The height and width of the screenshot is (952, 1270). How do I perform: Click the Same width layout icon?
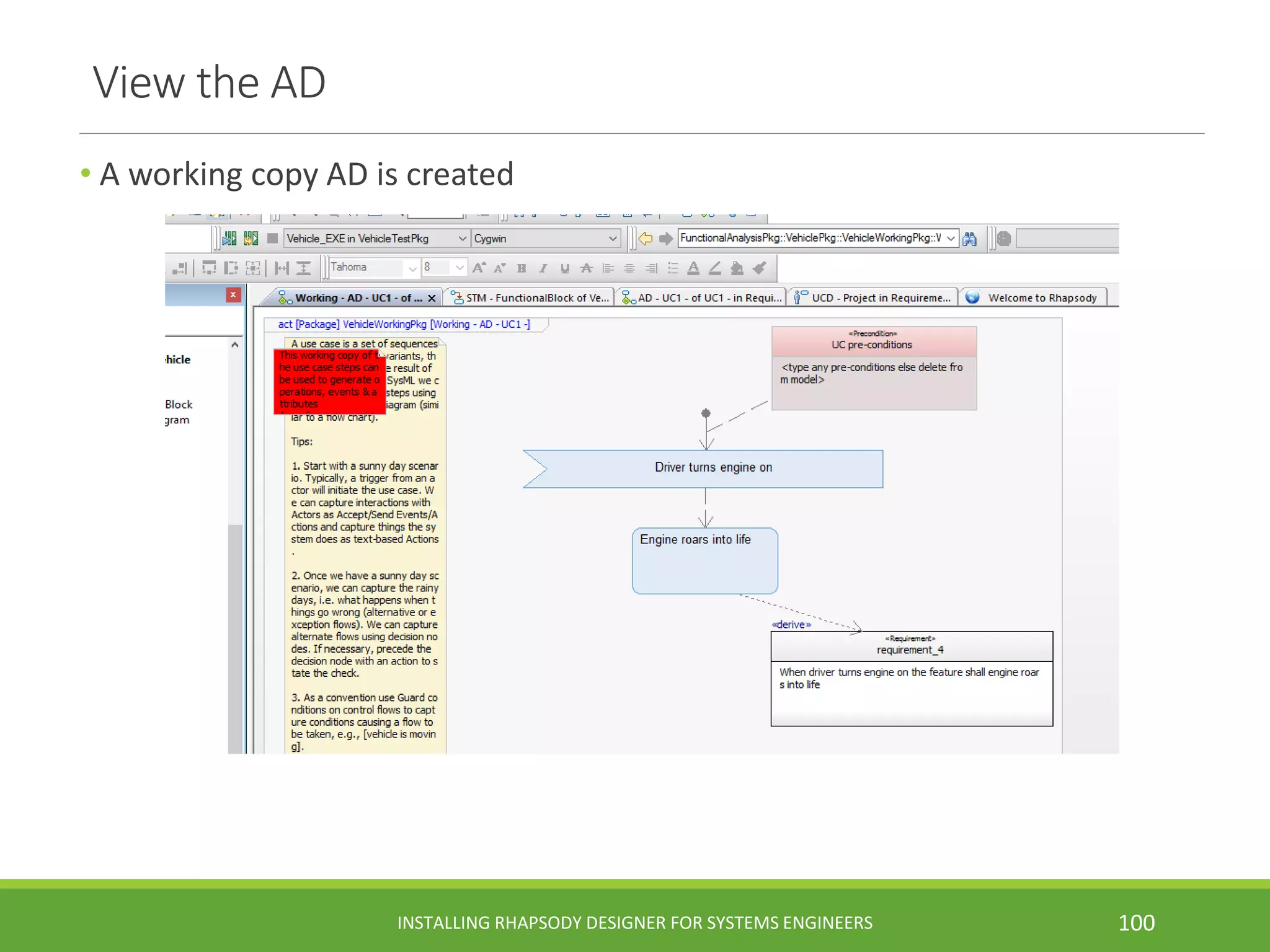209,268
